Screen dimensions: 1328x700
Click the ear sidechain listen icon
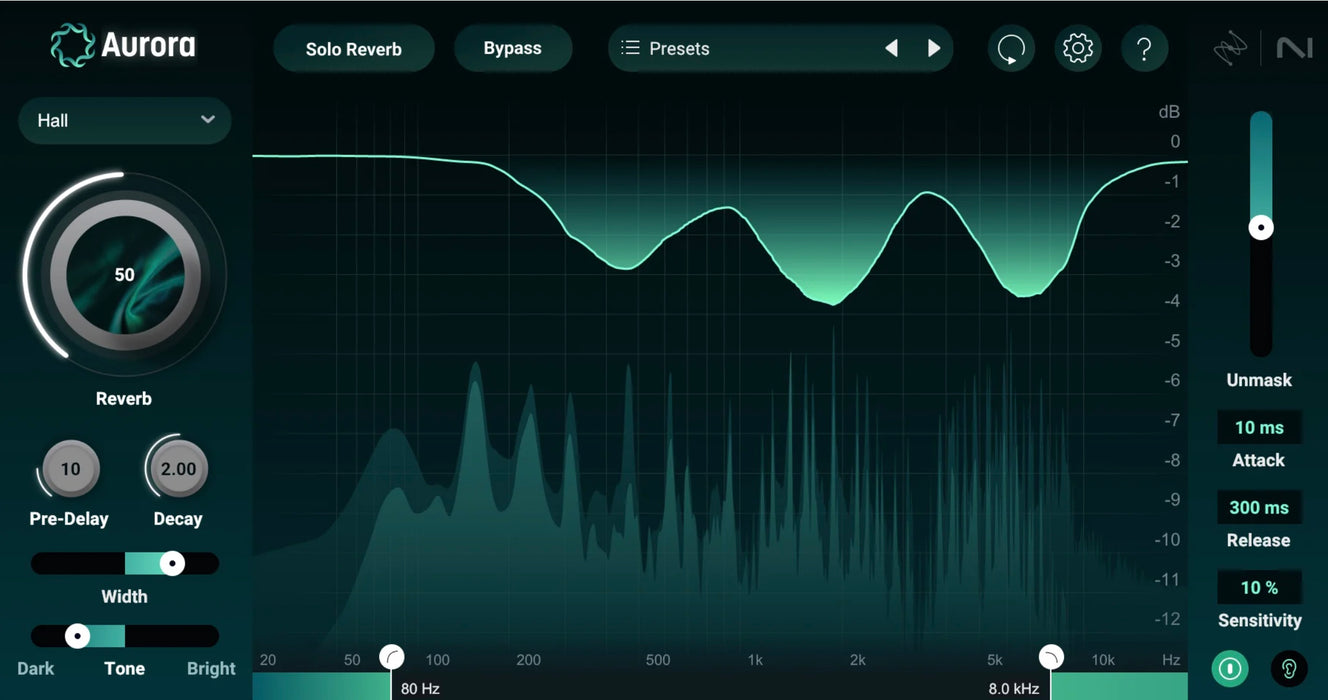tap(1289, 668)
